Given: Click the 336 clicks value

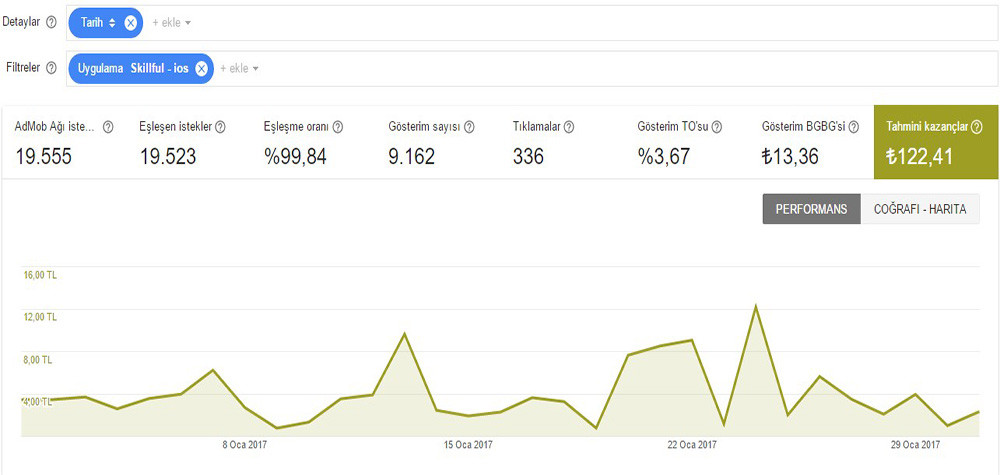Looking at the screenshot, I should (x=528, y=157).
